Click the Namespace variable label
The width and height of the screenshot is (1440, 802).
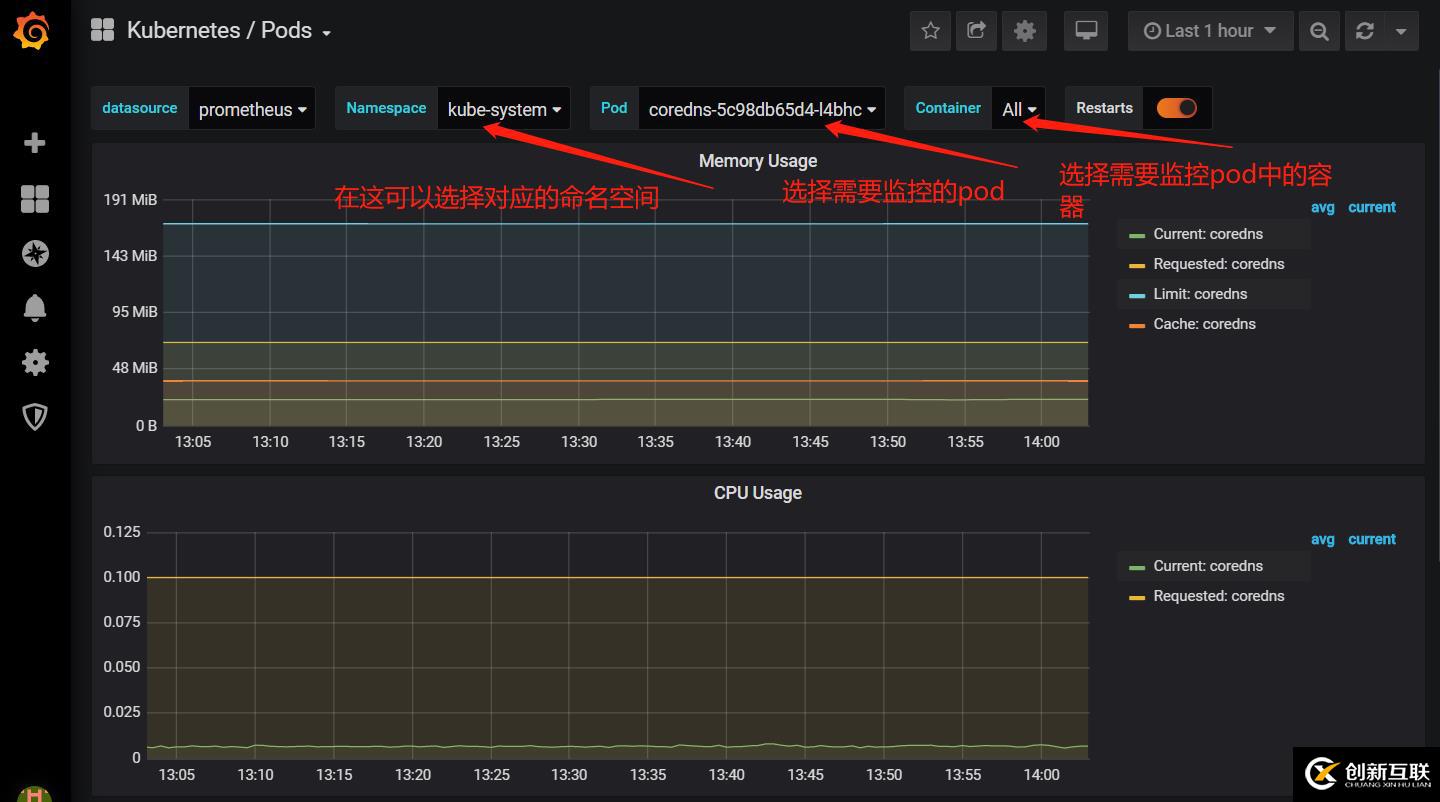tap(386, 108)
